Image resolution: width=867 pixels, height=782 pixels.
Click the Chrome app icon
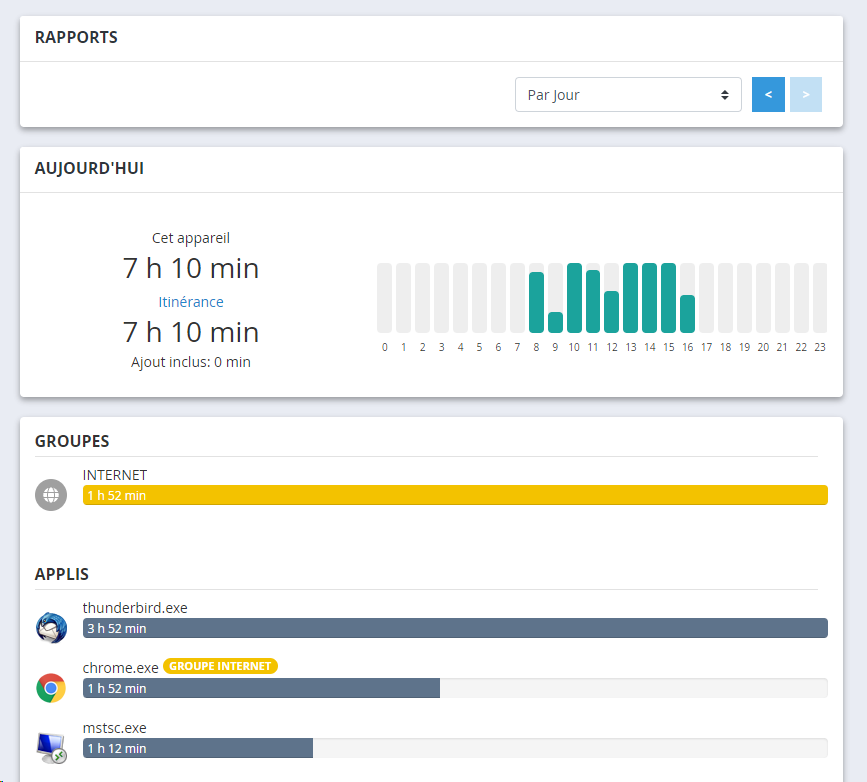(51, 688)
